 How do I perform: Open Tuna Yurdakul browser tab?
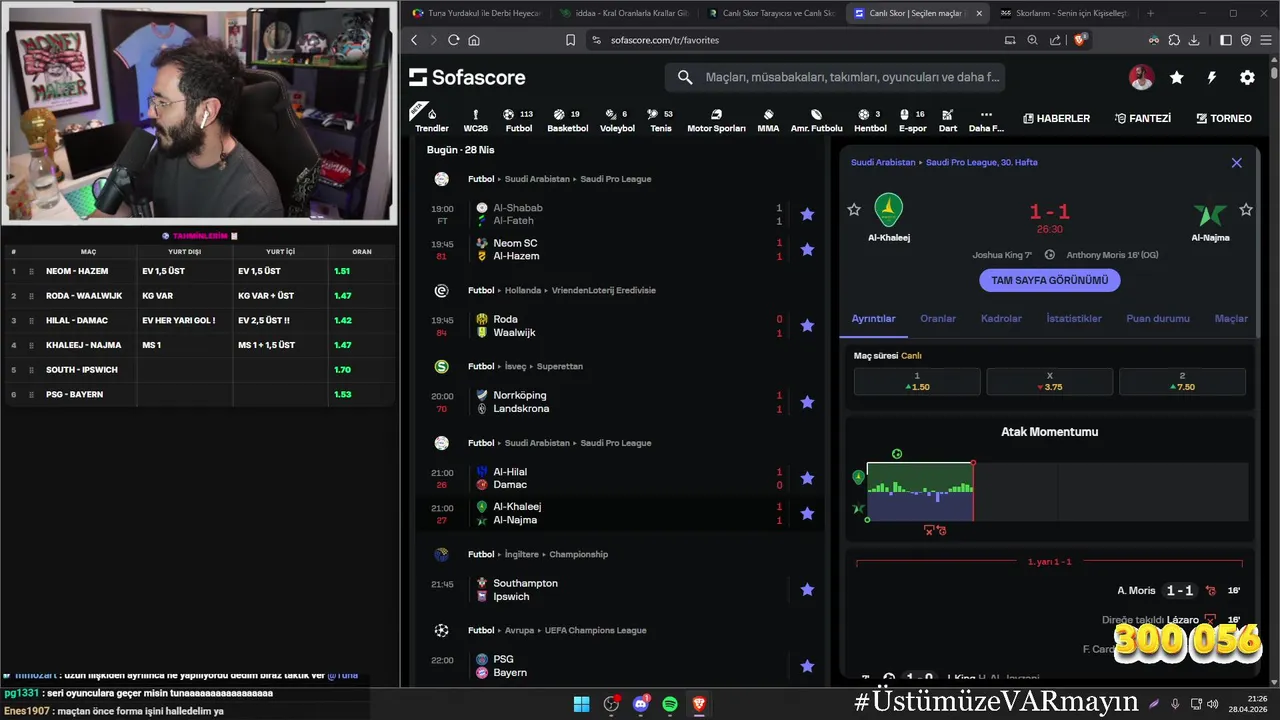pyautogui.click(x=476, y=13)
